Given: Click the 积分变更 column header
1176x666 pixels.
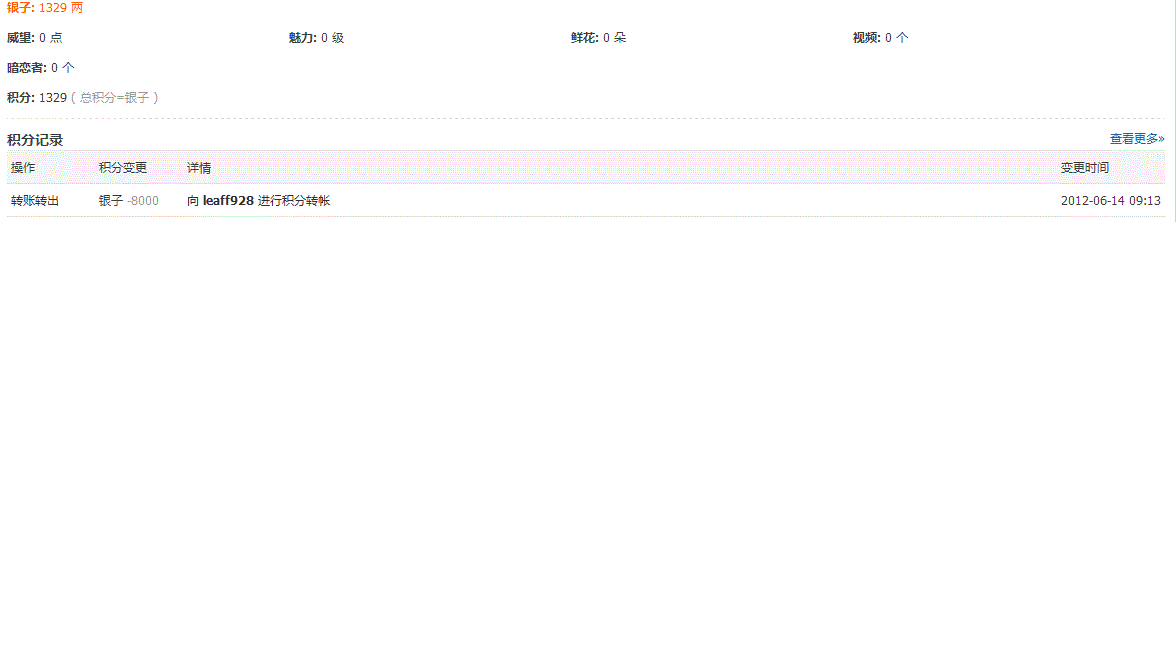Looking at the screenshot, I should 121,167.
